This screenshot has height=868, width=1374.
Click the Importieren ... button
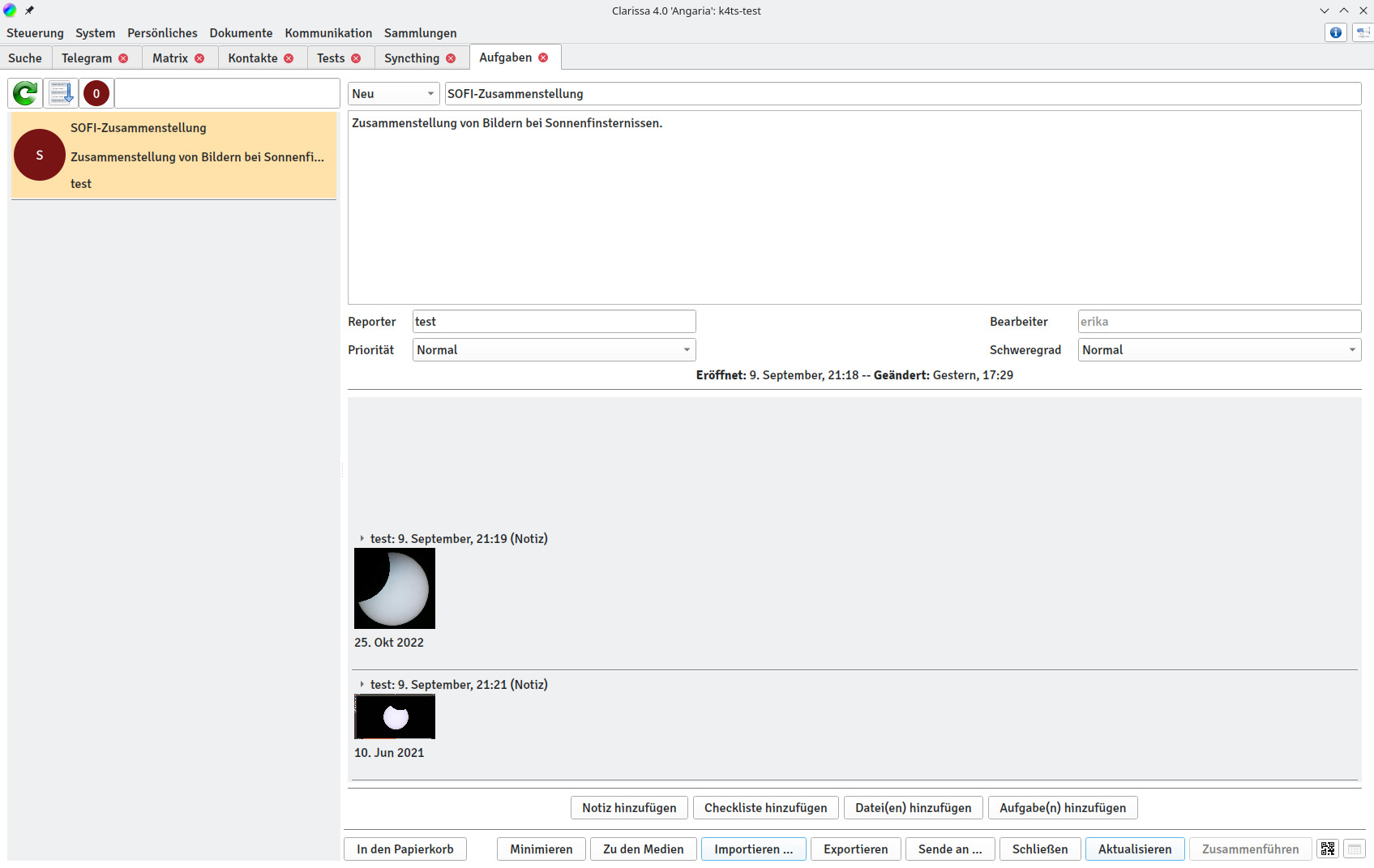[x=754, y=849]
